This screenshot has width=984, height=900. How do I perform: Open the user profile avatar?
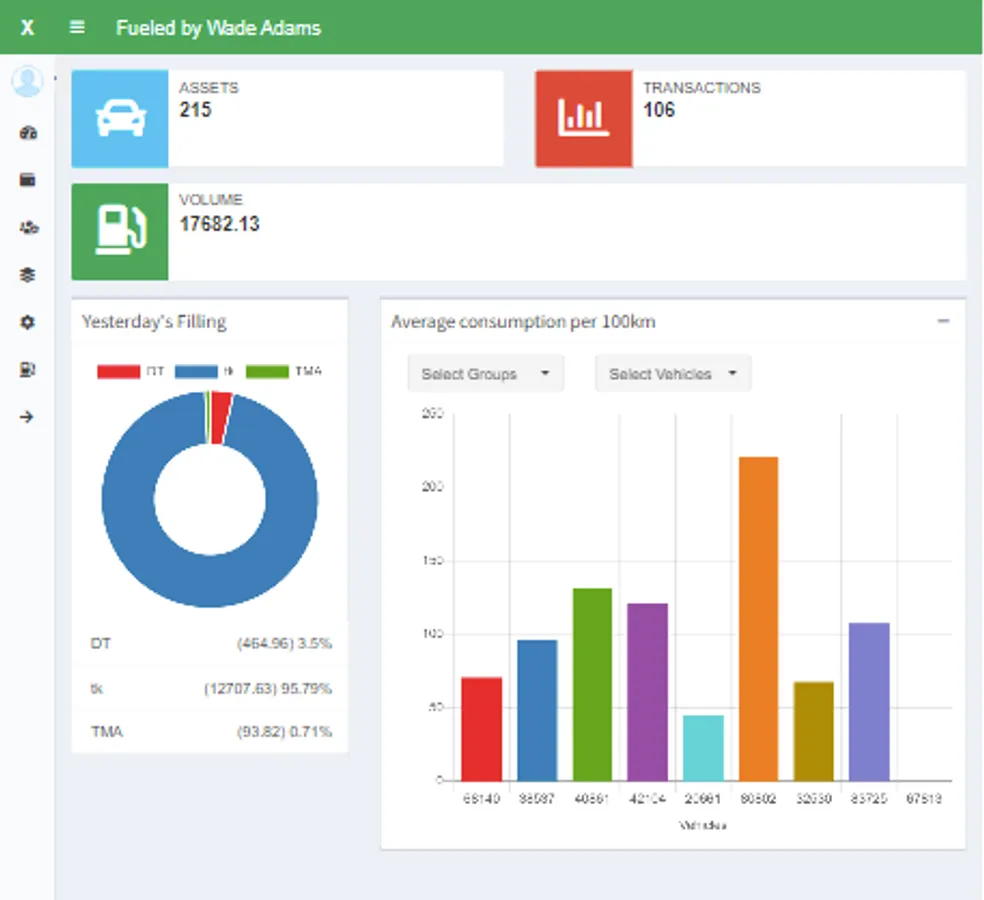pyautogui.click(x=27, y=82)
